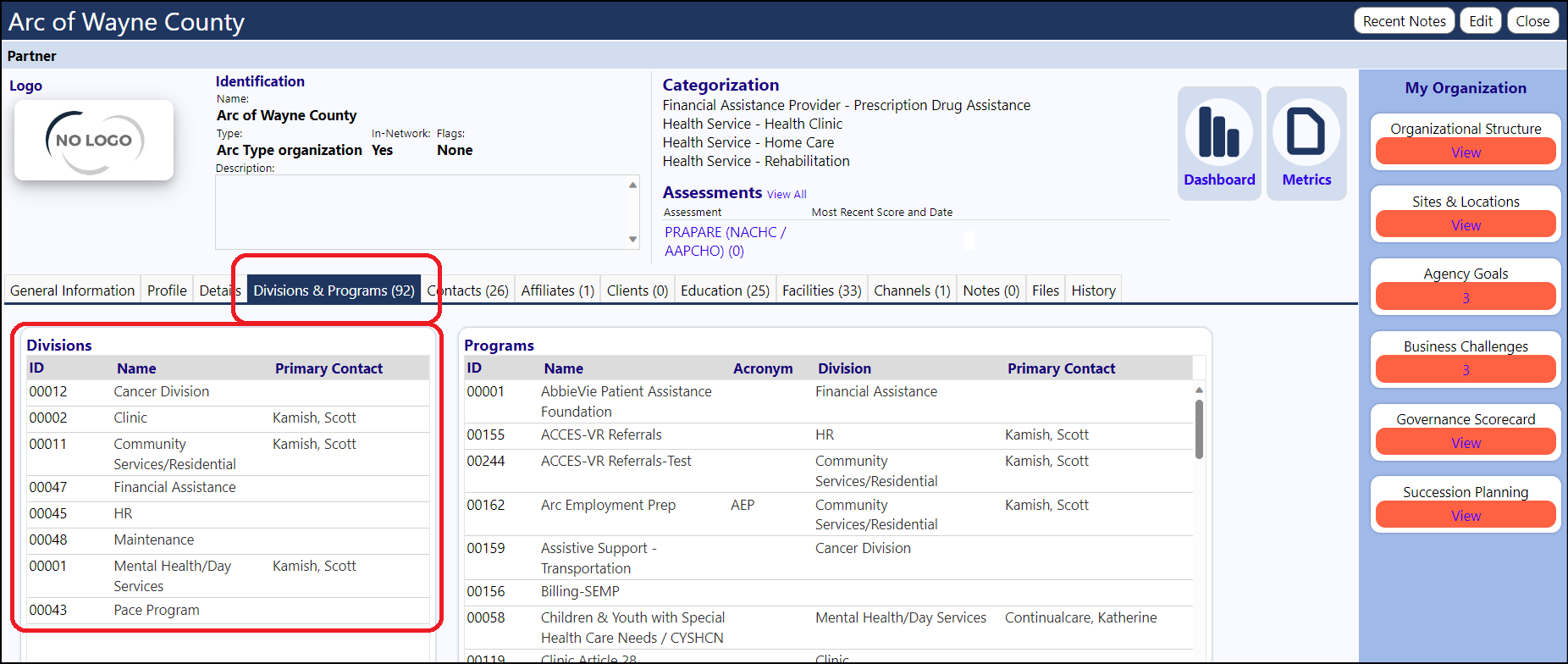Screen dimensions: 1568x664
Task: Click Kamish, Scott contact in Clinic row
Action: (x=314, y=418)
